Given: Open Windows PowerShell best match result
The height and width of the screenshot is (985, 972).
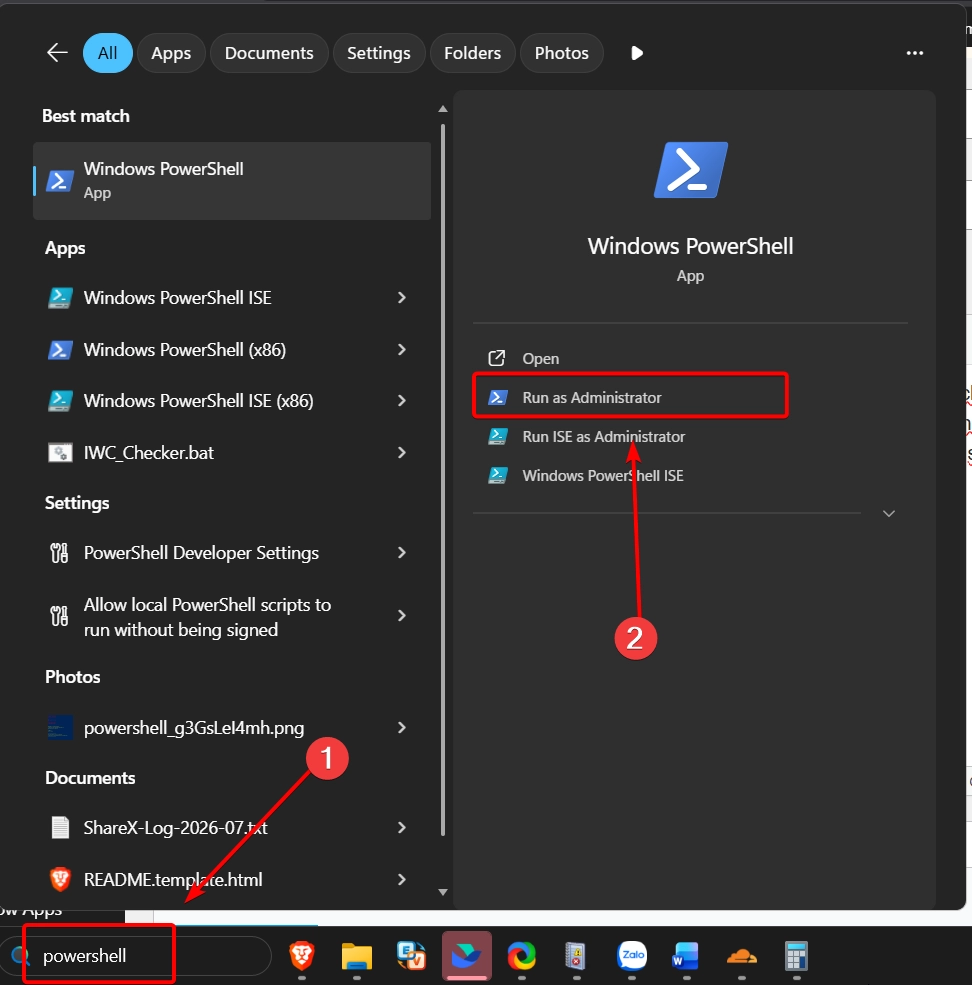Looking at the screenshot, I should [x=232, y=181].
